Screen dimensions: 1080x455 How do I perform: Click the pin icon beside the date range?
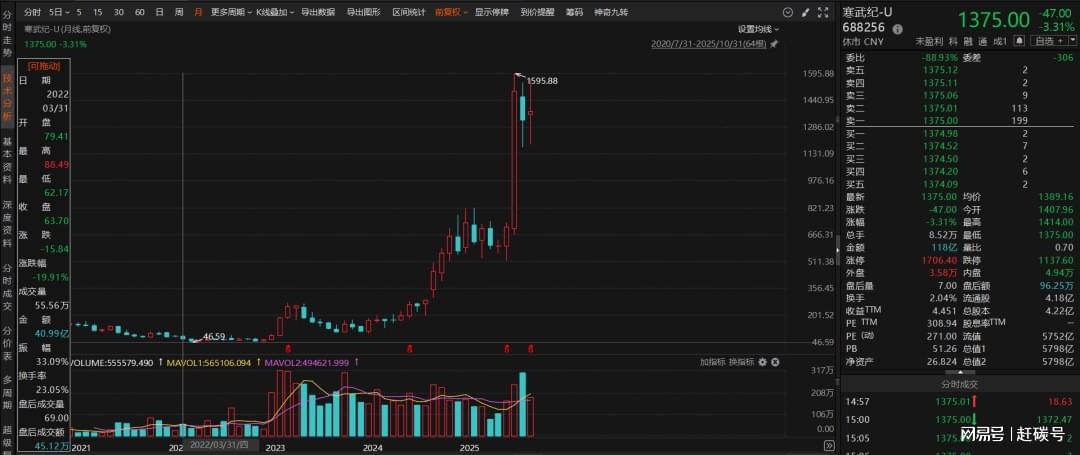point(774,44)
